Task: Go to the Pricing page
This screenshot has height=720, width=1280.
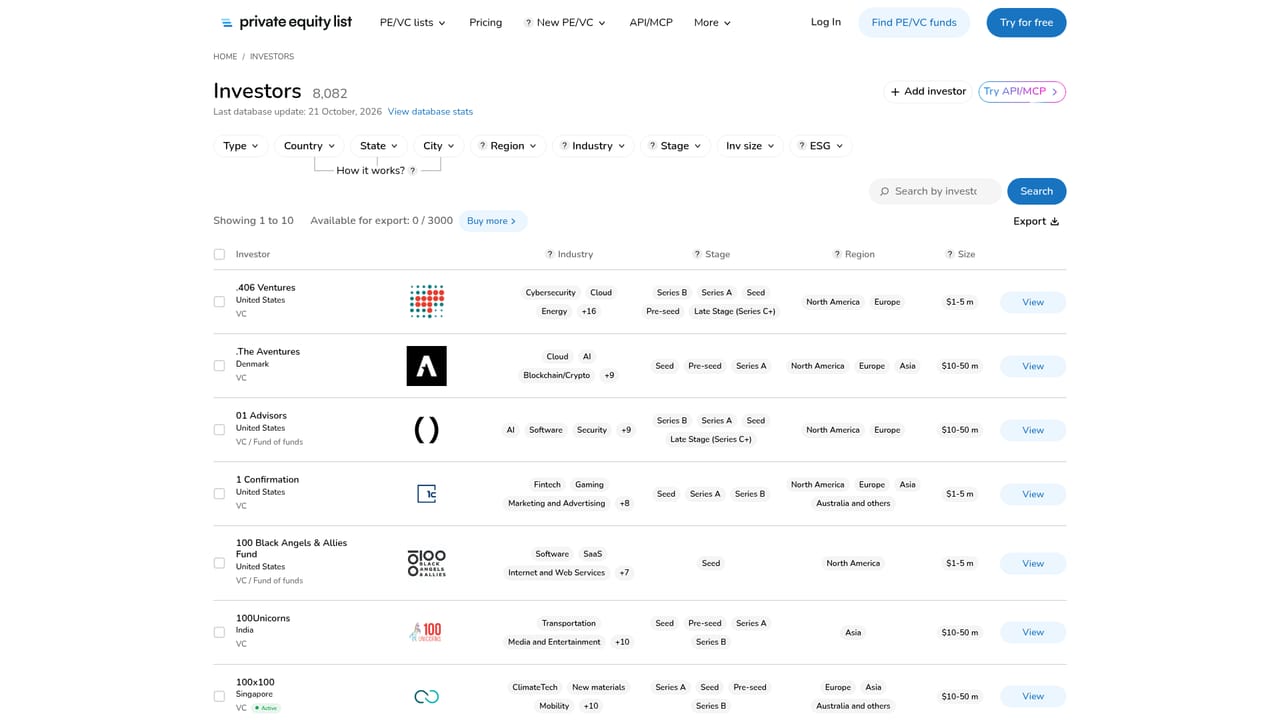Action: [x=486, y=22]
